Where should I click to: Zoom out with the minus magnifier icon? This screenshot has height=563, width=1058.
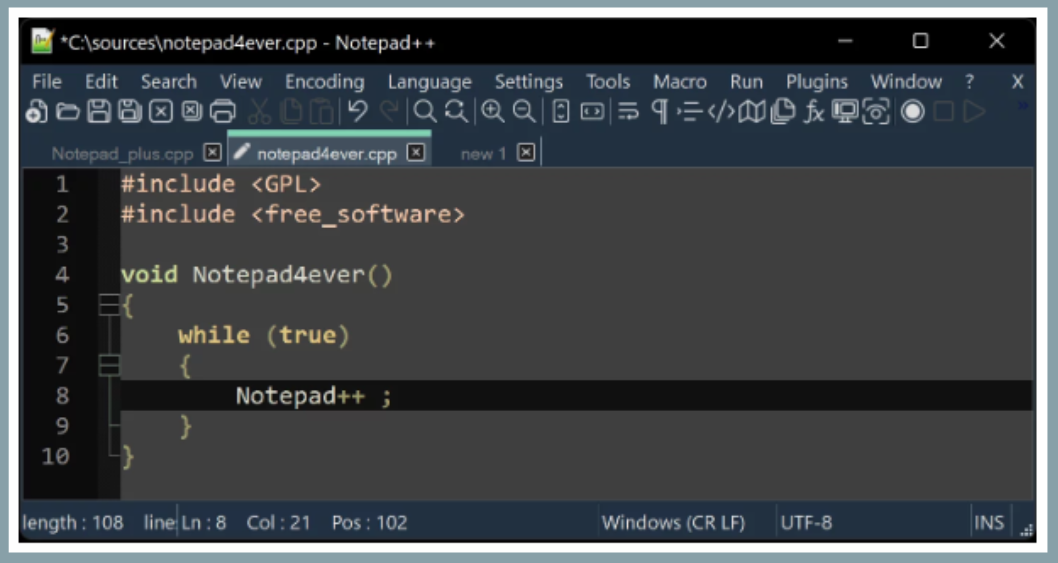(524, 111)
